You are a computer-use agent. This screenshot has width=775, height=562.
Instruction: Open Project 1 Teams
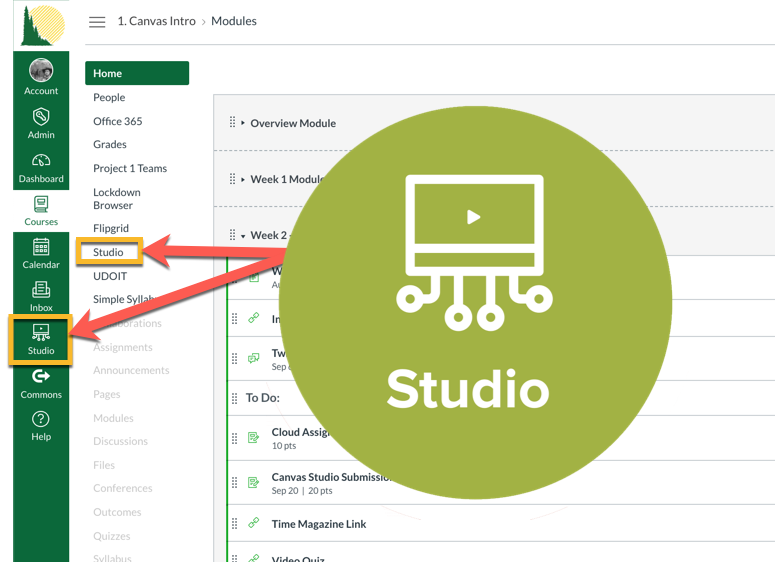tap(130, 169)
